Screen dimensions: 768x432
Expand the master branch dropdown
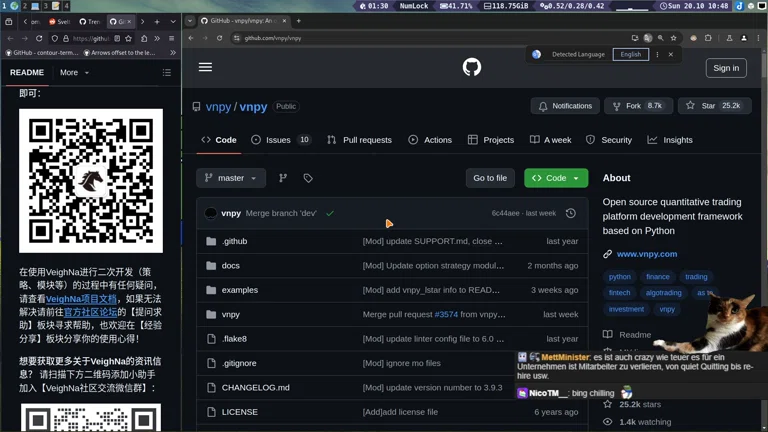[x=231, y=178]
